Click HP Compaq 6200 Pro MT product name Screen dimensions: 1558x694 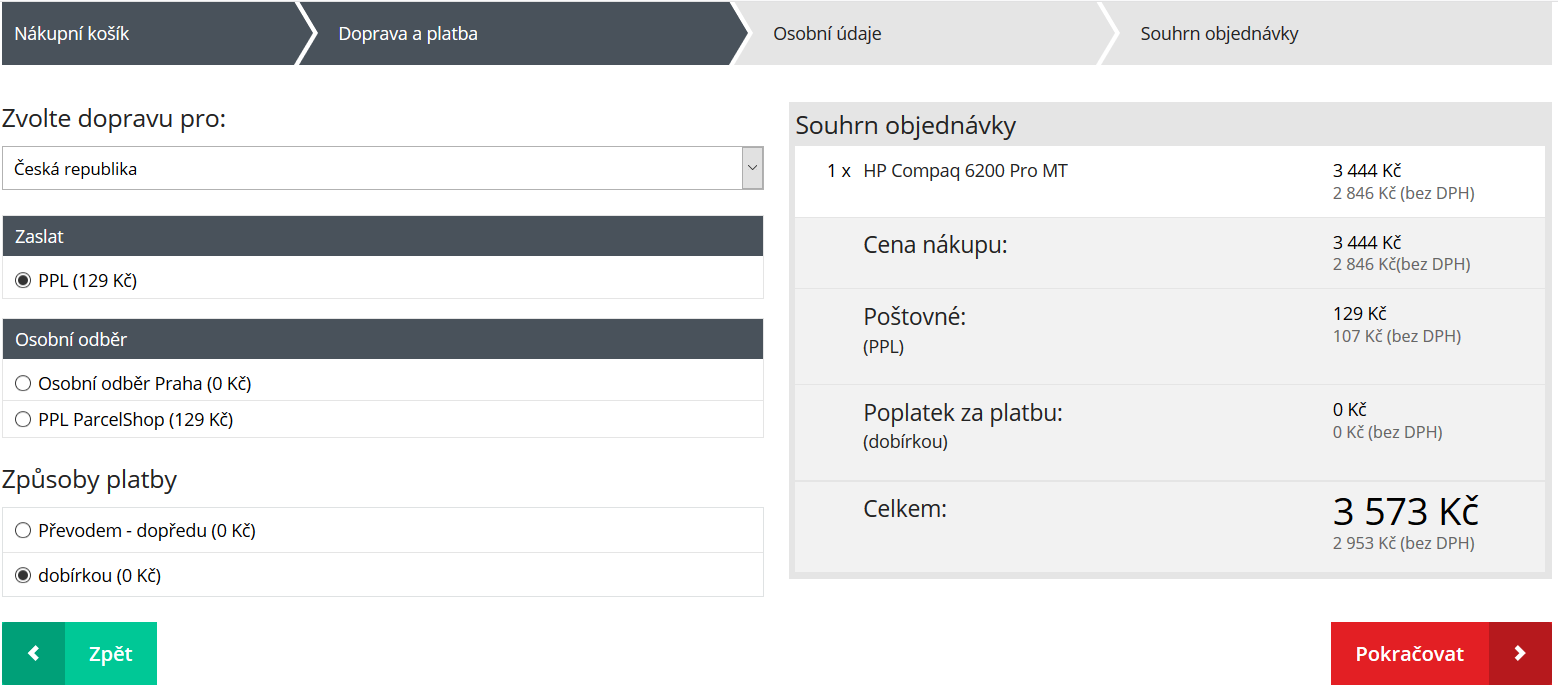tap(965, 171)
